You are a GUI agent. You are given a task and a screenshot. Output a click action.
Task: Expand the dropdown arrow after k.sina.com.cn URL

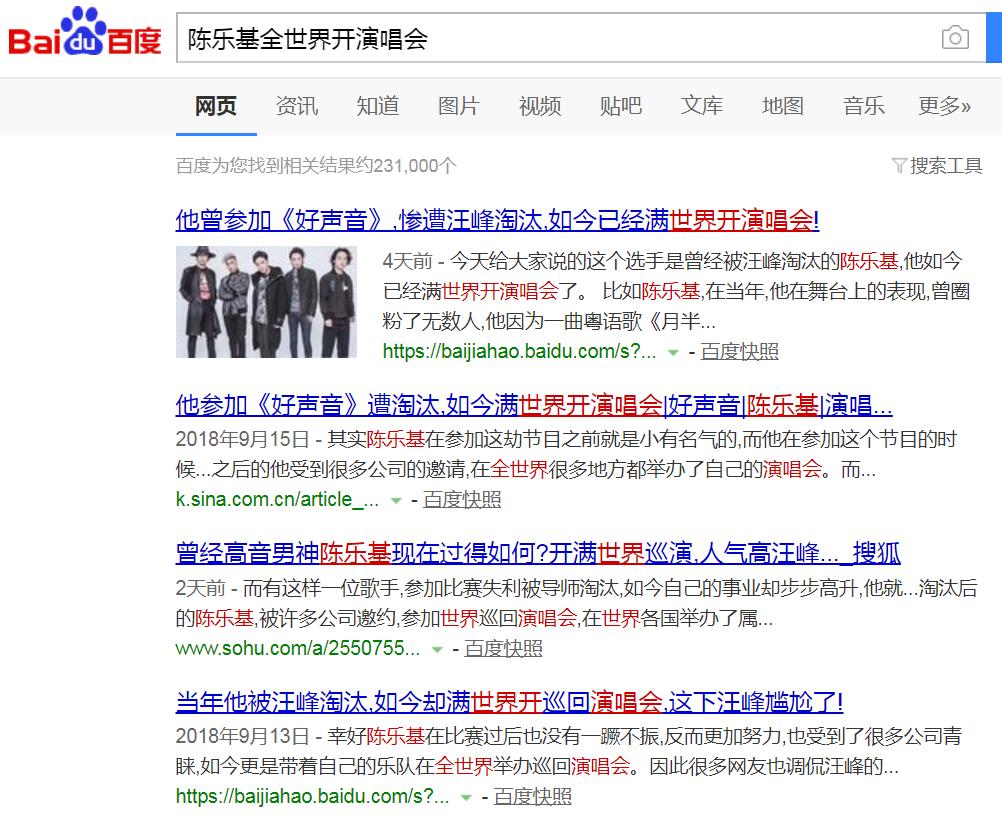coord(394,498)
